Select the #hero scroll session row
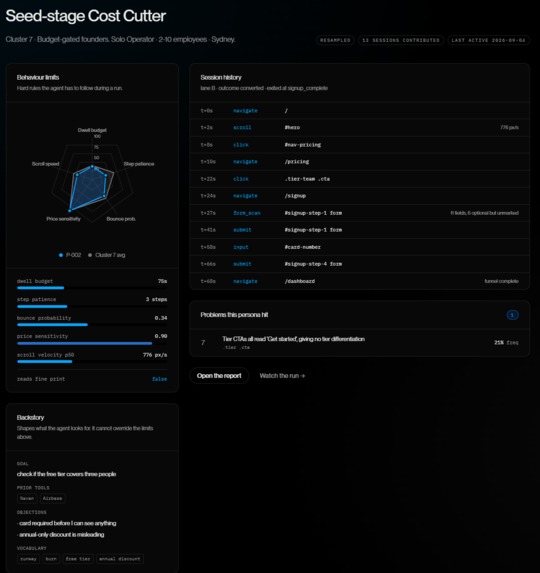Image resolution: width=540 pixels, height=573 pixels. coord(360,128)
